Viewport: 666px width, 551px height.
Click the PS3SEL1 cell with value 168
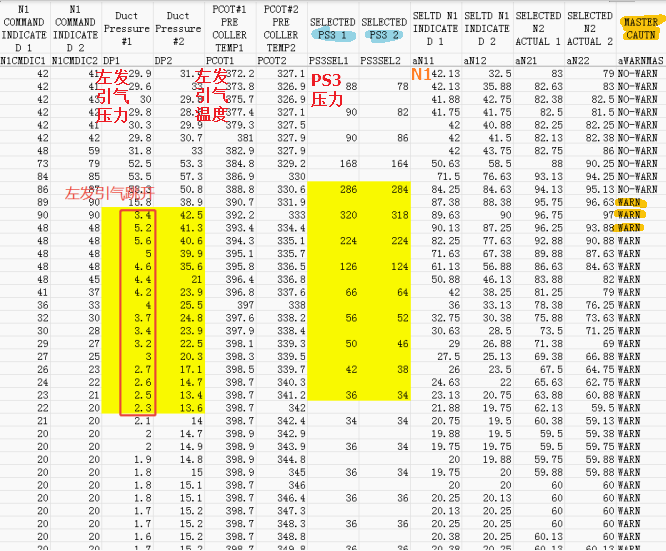(x=347, y=163)
